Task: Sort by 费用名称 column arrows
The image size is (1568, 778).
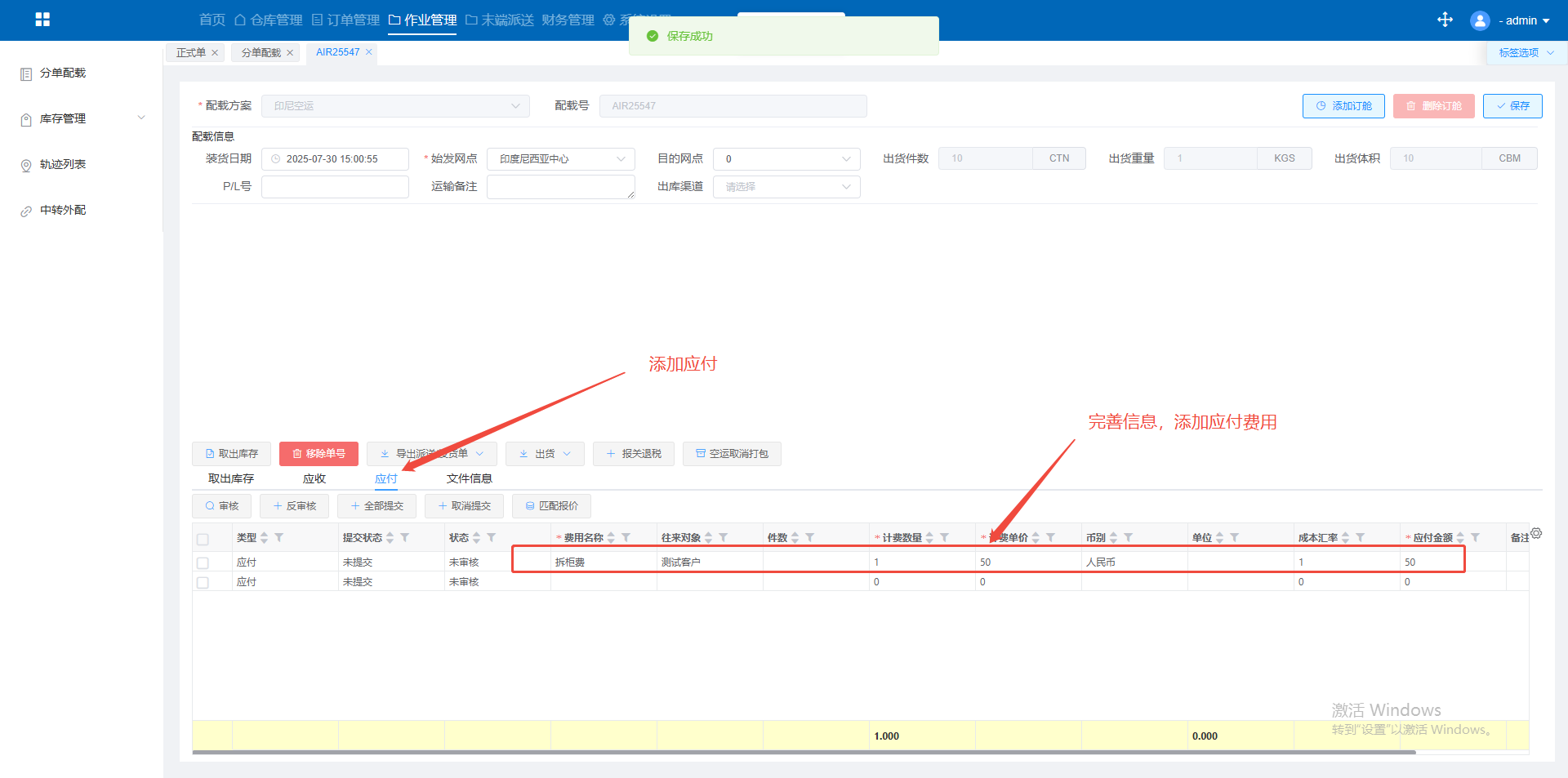Action: pyautogui.click(x=611, y=537)
